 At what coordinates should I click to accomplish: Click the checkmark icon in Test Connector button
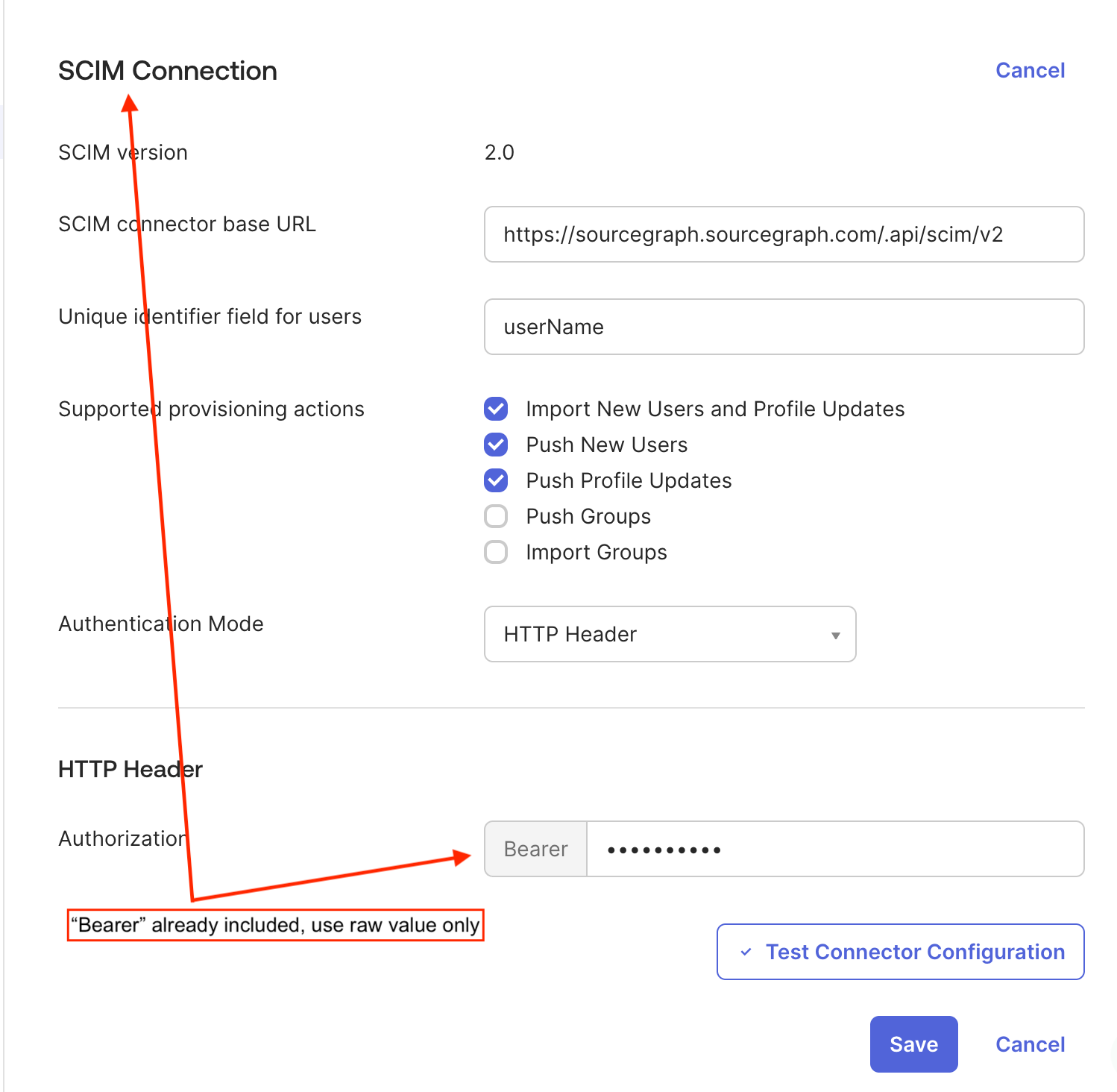pos(746,952)
